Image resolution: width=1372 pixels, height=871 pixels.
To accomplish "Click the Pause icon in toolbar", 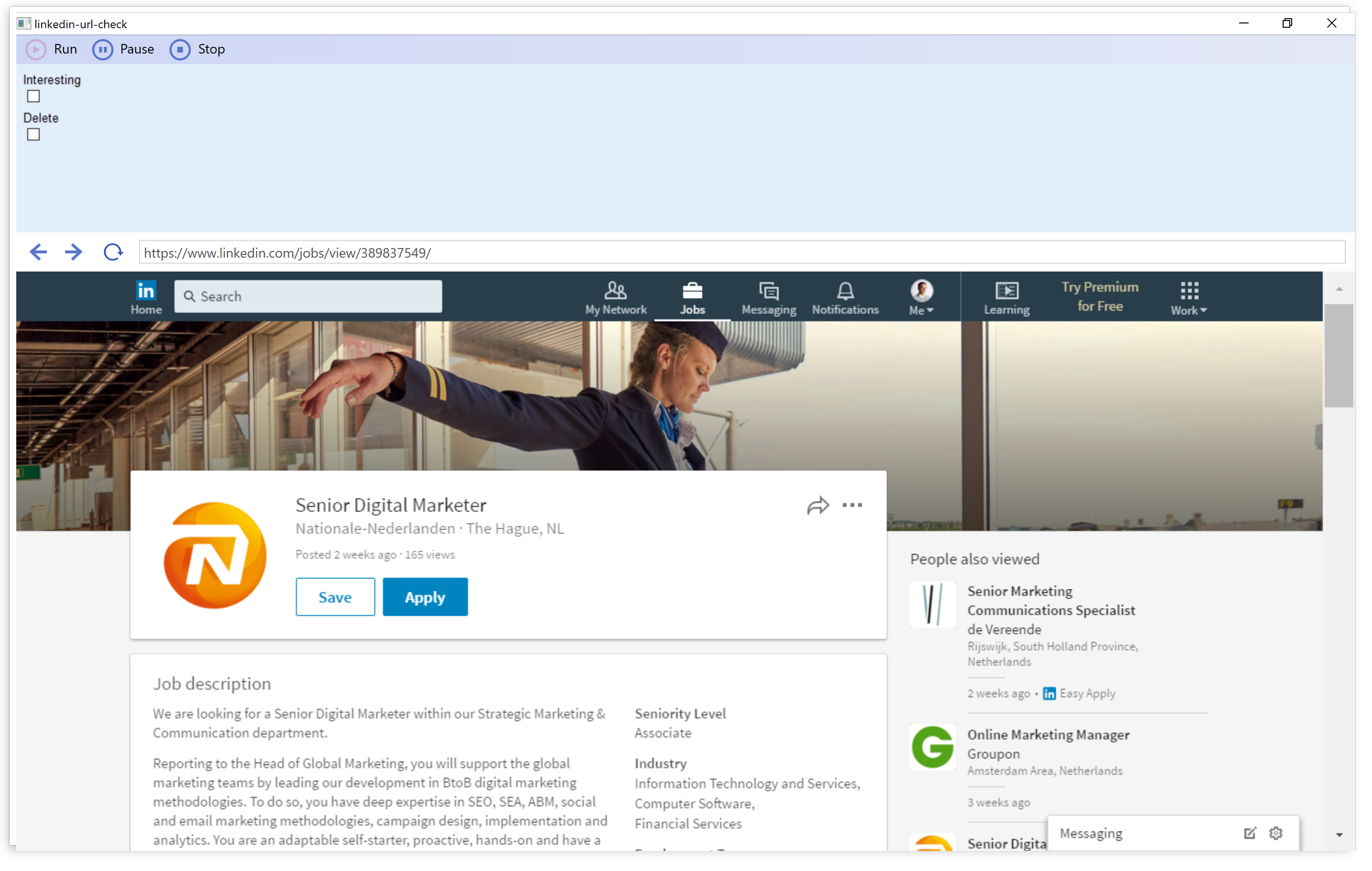I will (103, 50).
